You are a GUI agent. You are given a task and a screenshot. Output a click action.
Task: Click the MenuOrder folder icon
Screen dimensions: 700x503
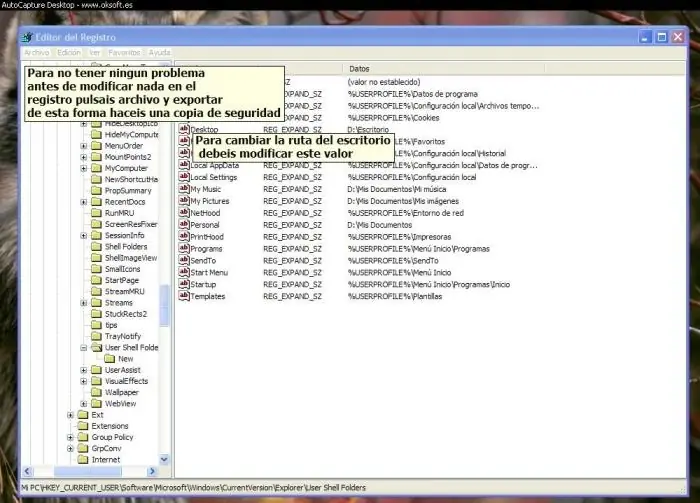[96, 145]
